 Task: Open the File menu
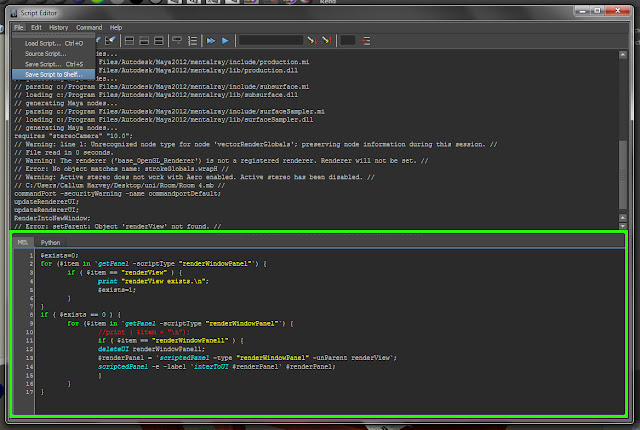click(x=18, y=28)
